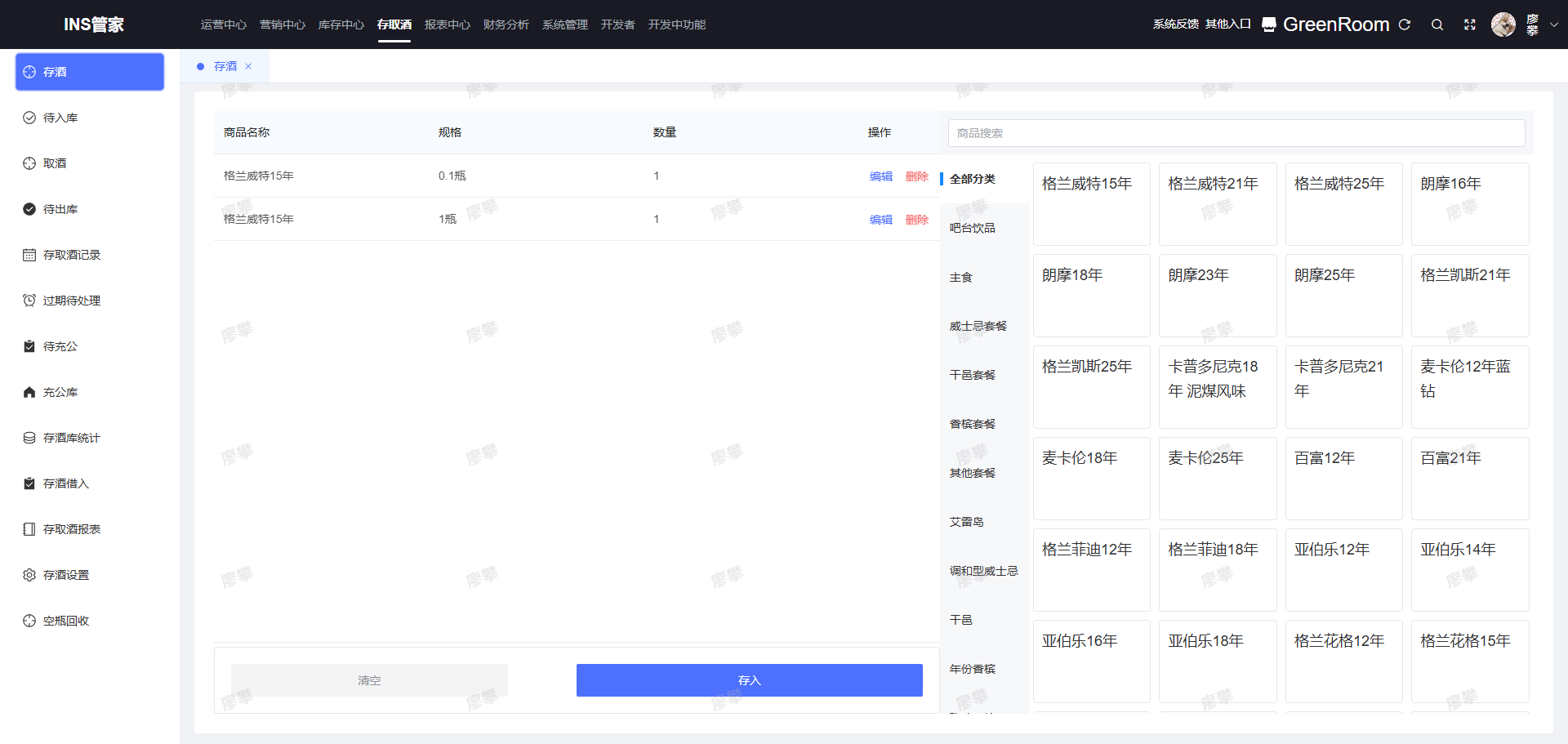The width and height of the screenshot is (1568, 744).
Task: Click the 取酒 sidebar icon
Action: pyautogui.click(x=29, y=163)
